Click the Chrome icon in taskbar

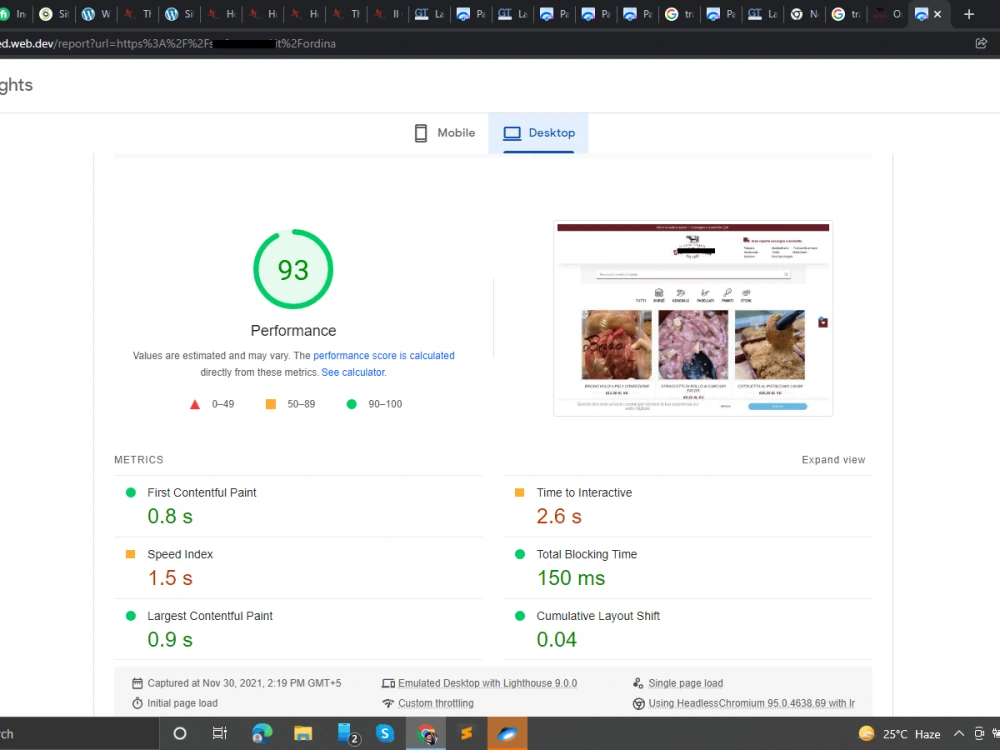tap(426, 734)
